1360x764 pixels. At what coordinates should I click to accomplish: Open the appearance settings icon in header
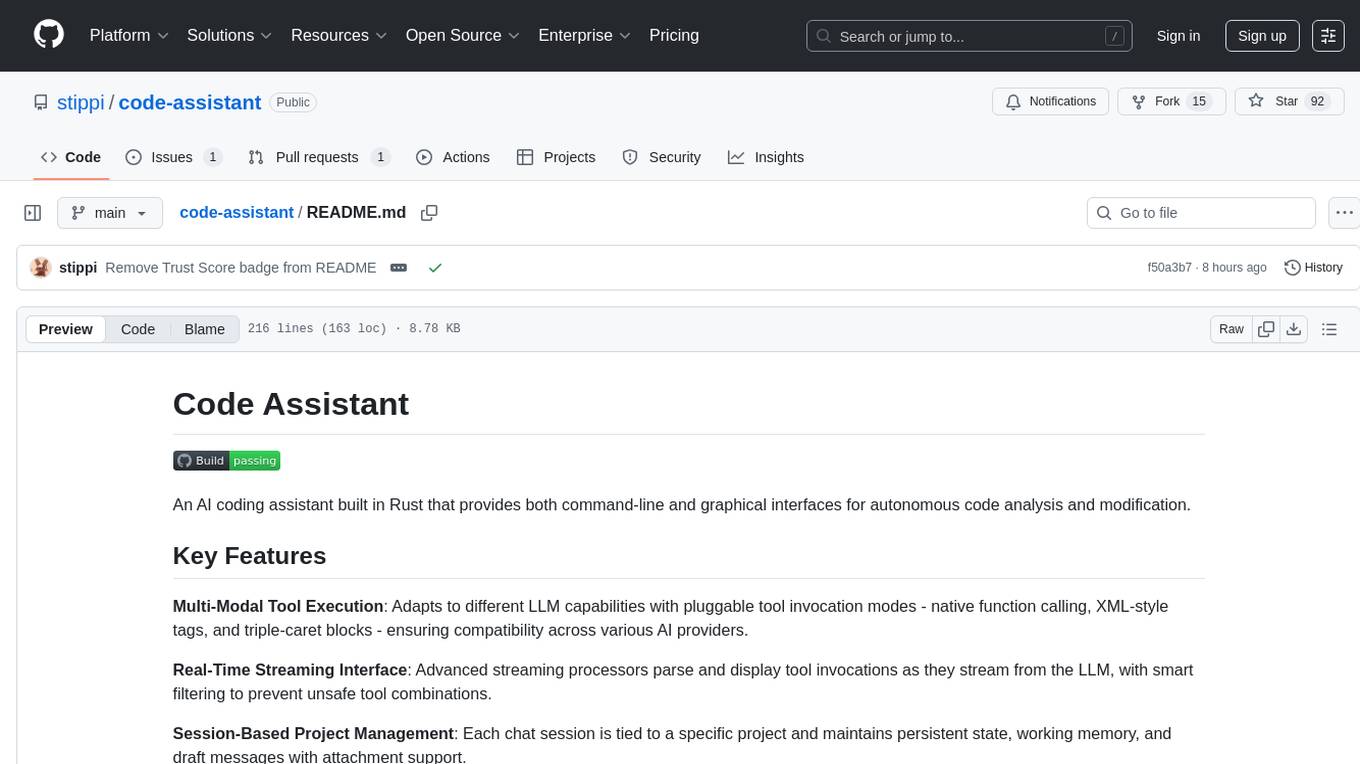click(1328, 36)
